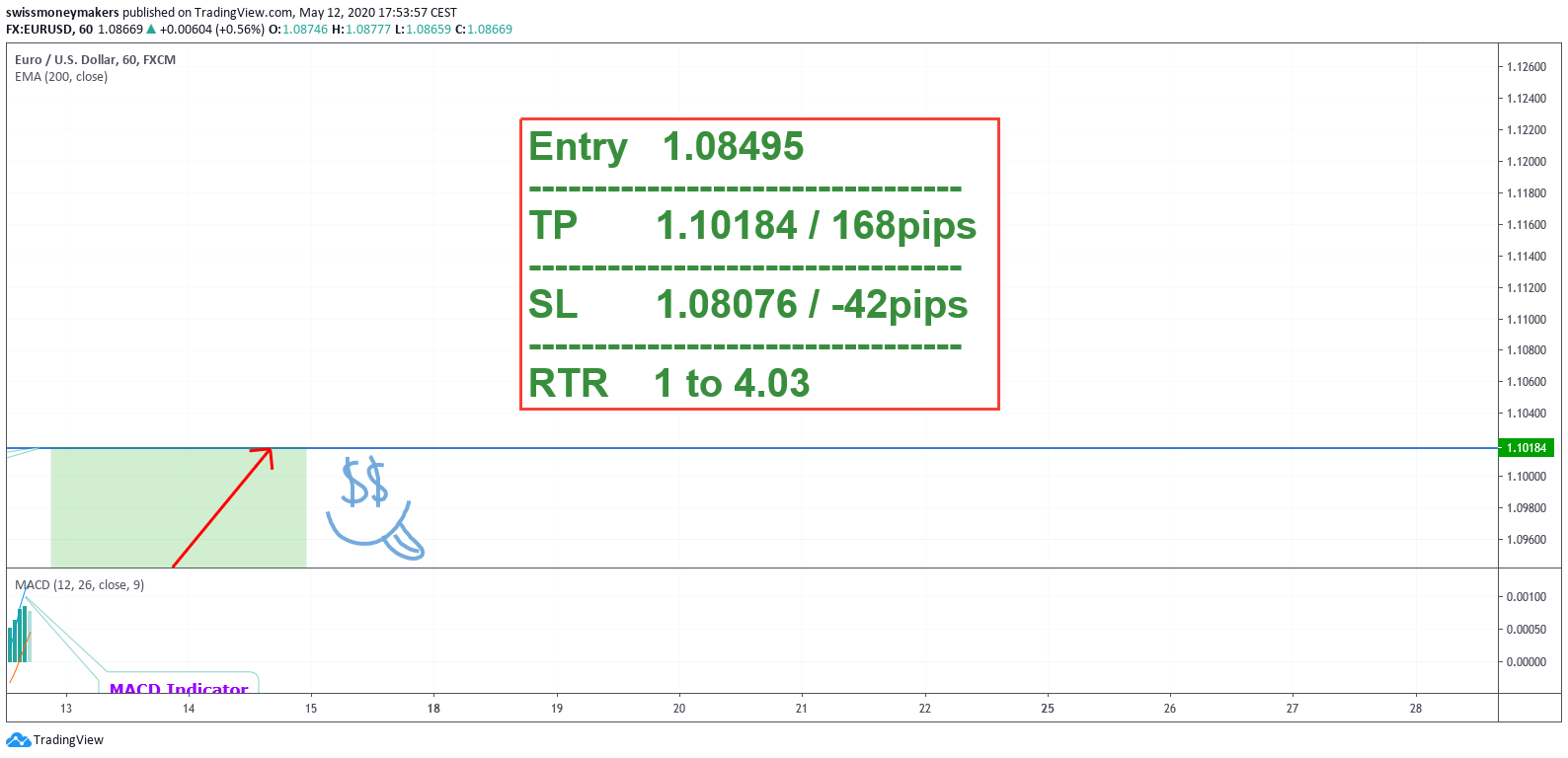Click the FX:EURUSD, 60 symbol text

click(49, 30)
